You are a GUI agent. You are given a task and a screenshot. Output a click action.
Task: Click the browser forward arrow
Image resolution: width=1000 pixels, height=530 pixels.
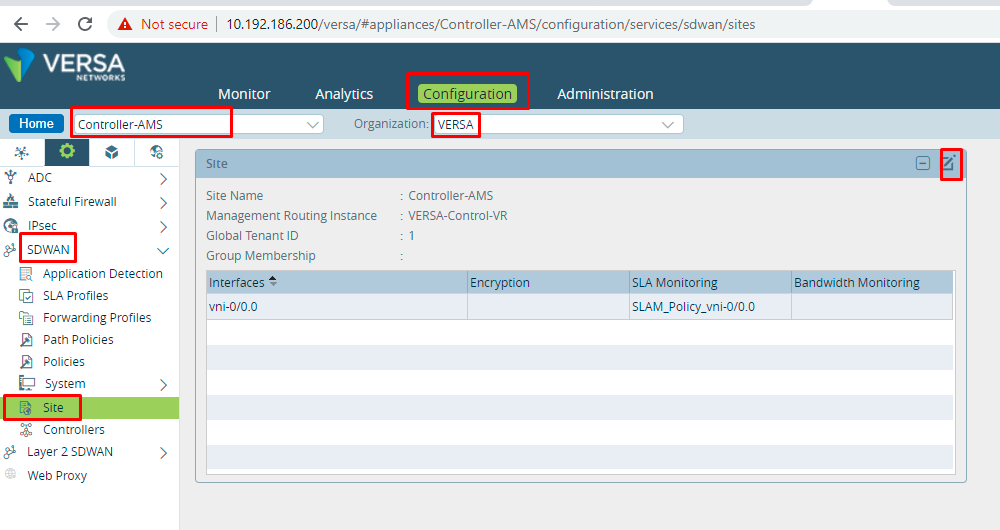click(53, 24)
